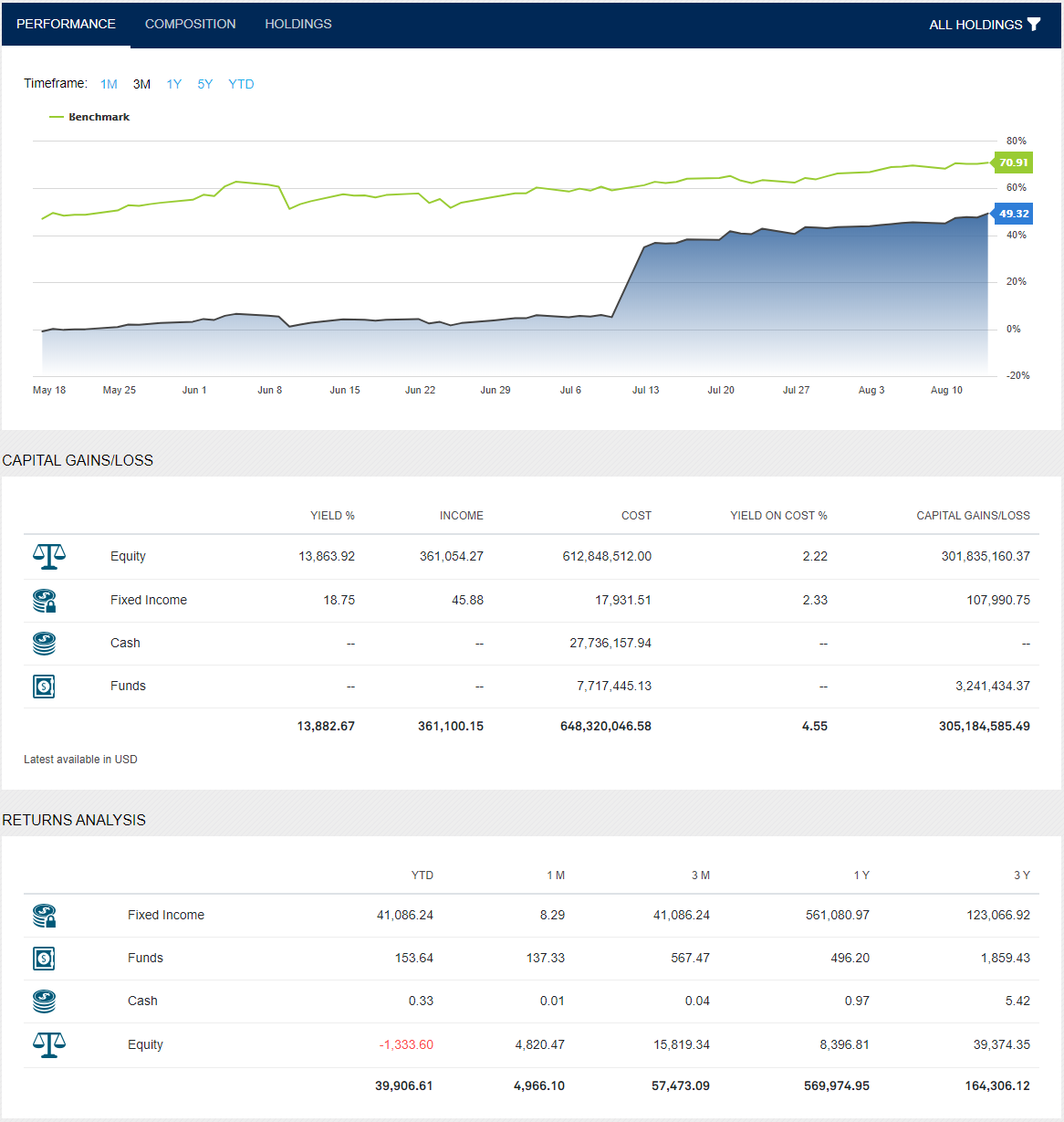
Task: Select the YTD timeframe option
Action: click(x=241, y=83)
